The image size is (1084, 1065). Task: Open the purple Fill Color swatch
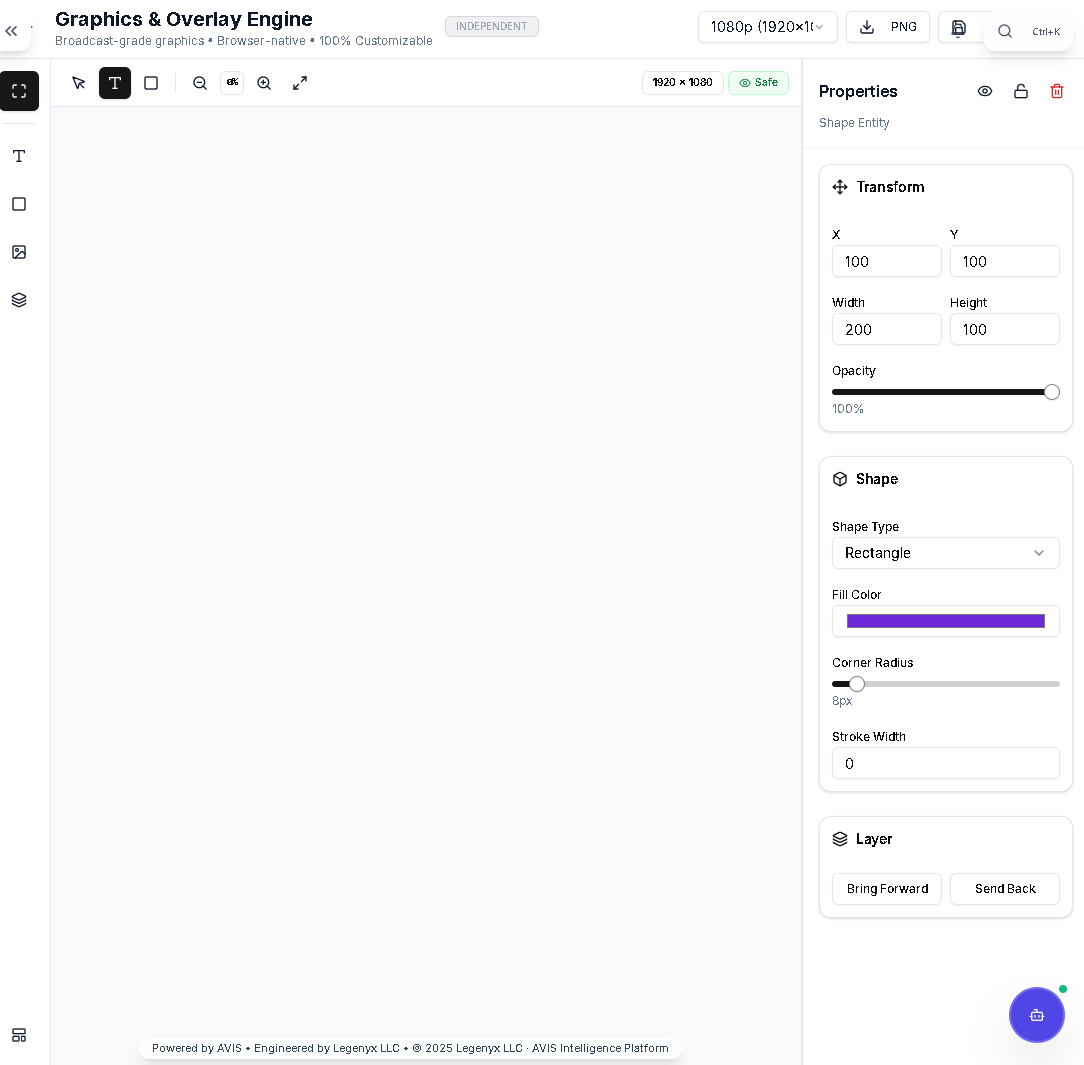[945, 621]
